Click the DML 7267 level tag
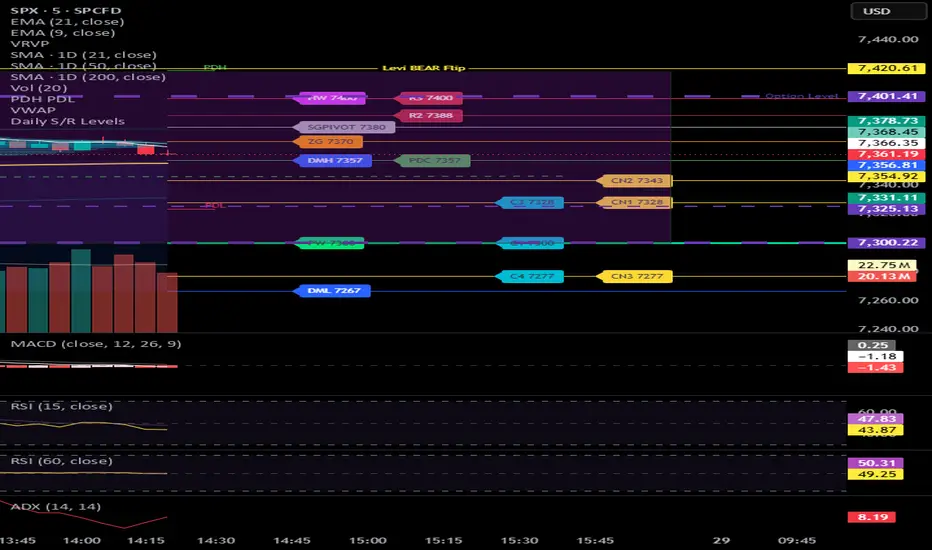The width and height of the screenshot is (932, 550). [332, 291]
